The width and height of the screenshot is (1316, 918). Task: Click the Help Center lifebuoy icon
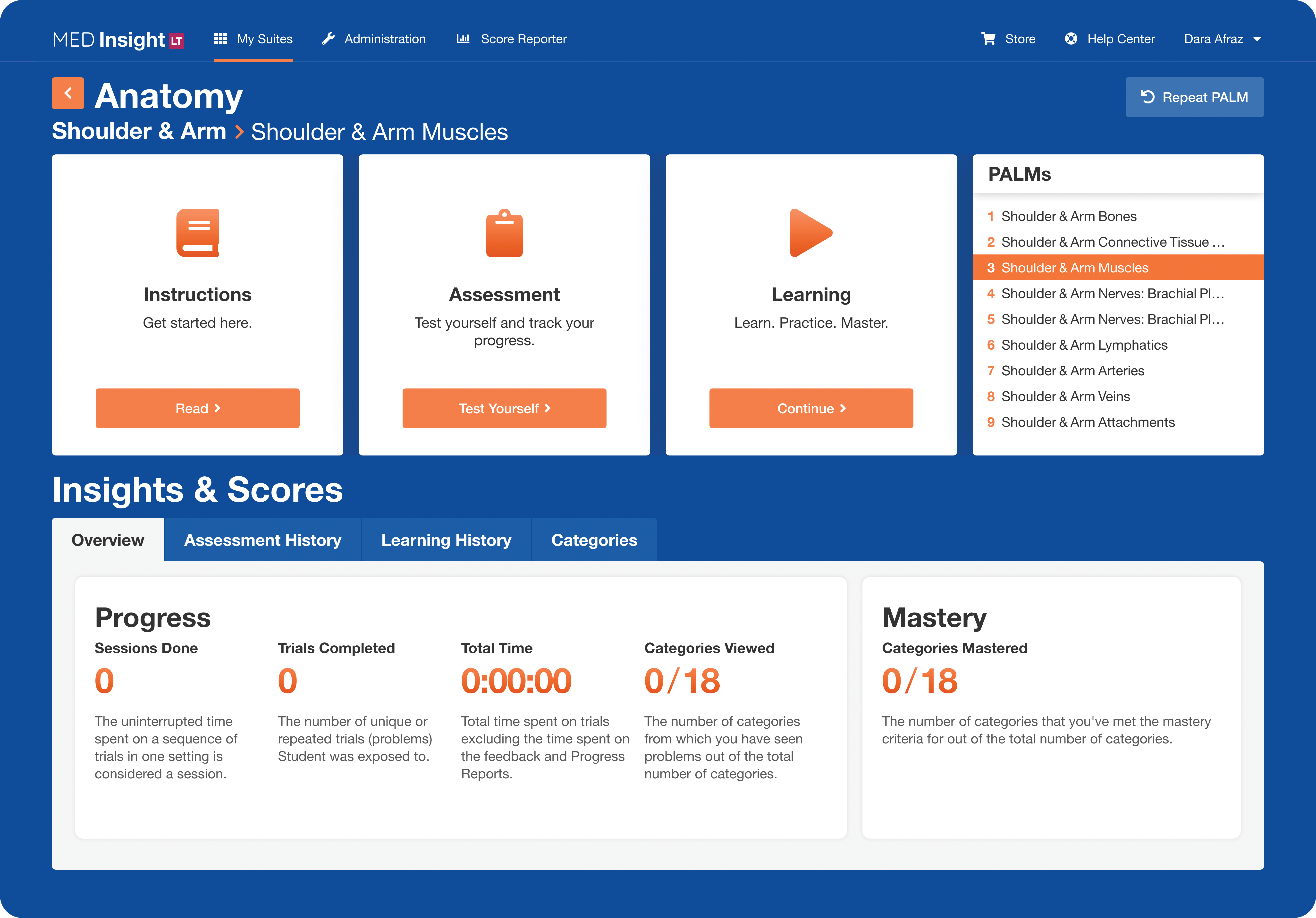[1071, 39]
